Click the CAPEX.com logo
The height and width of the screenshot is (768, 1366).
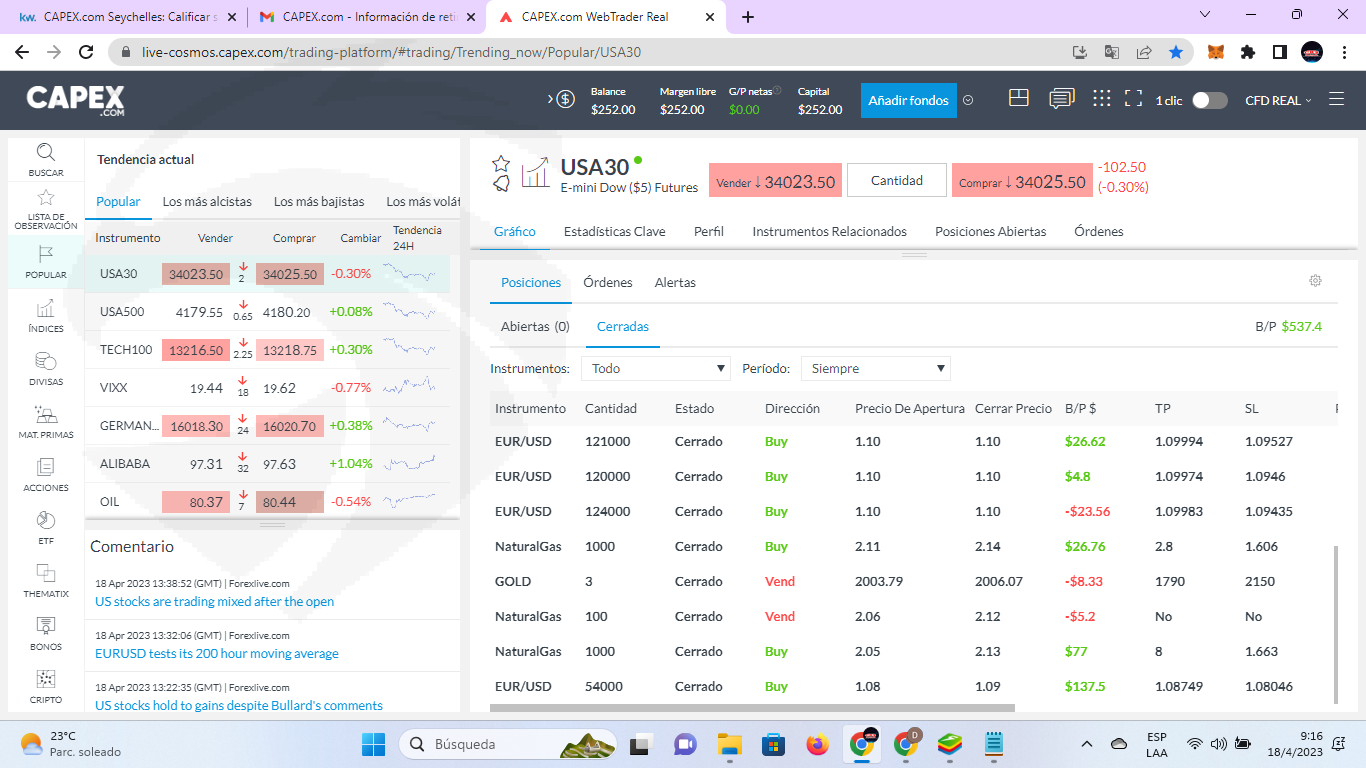[x=75, y=100]
